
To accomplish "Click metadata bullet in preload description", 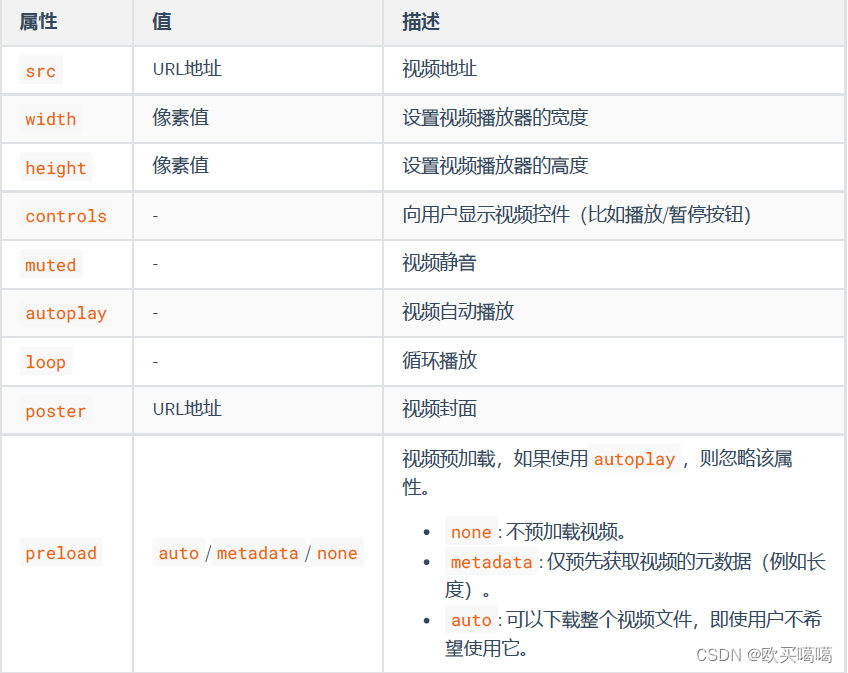I will point(635,576).
